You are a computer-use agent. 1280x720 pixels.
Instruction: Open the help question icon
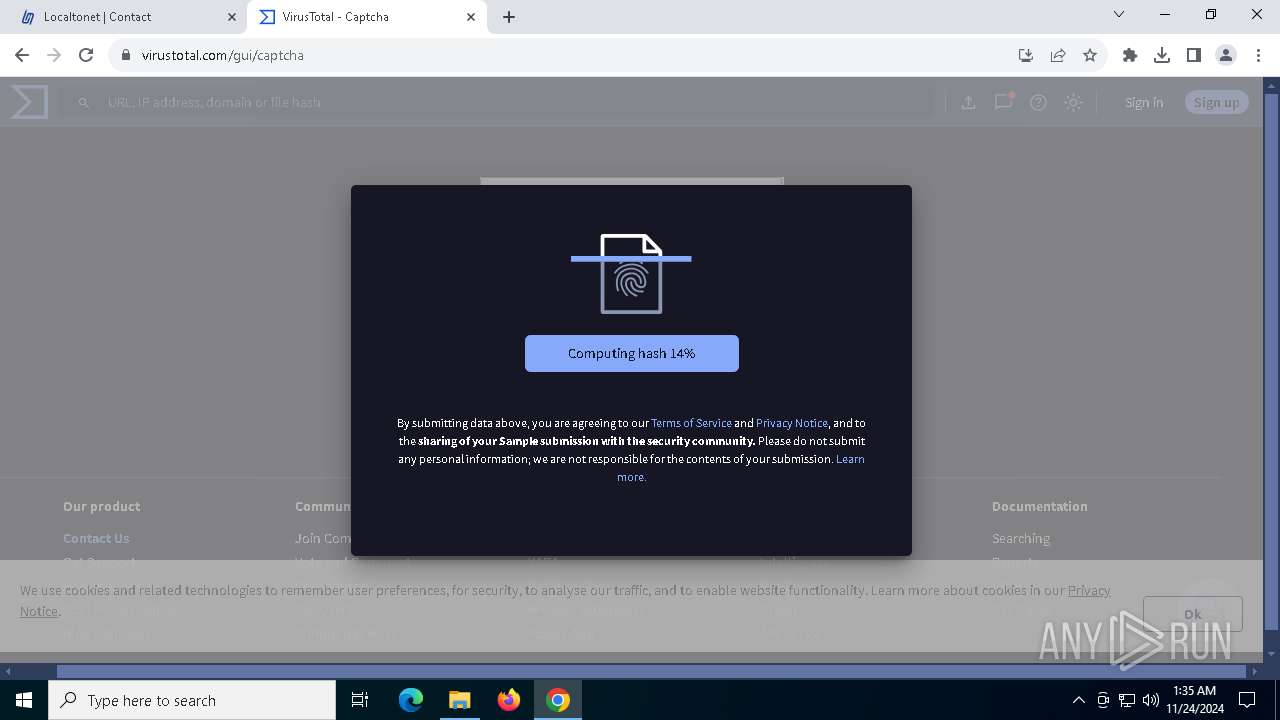(1038, 102)
